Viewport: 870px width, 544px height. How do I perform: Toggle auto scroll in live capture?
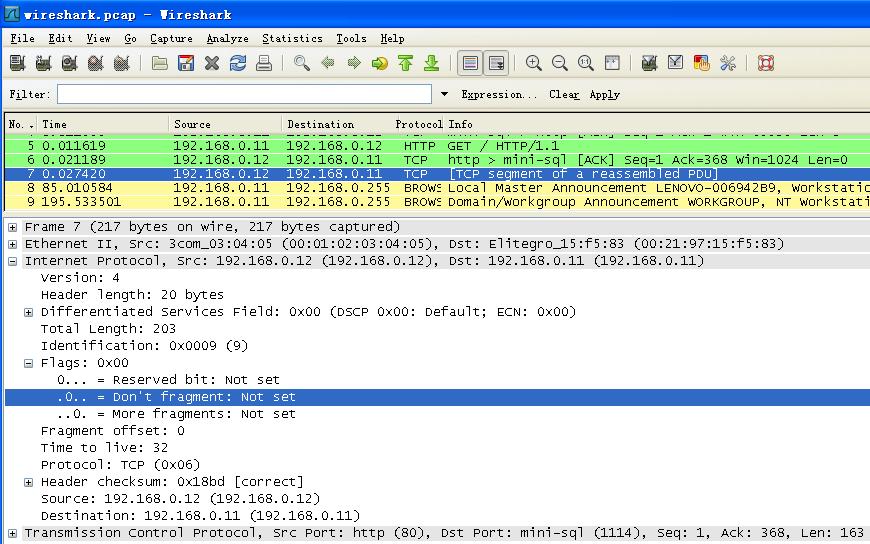click(x=496, y=63)
